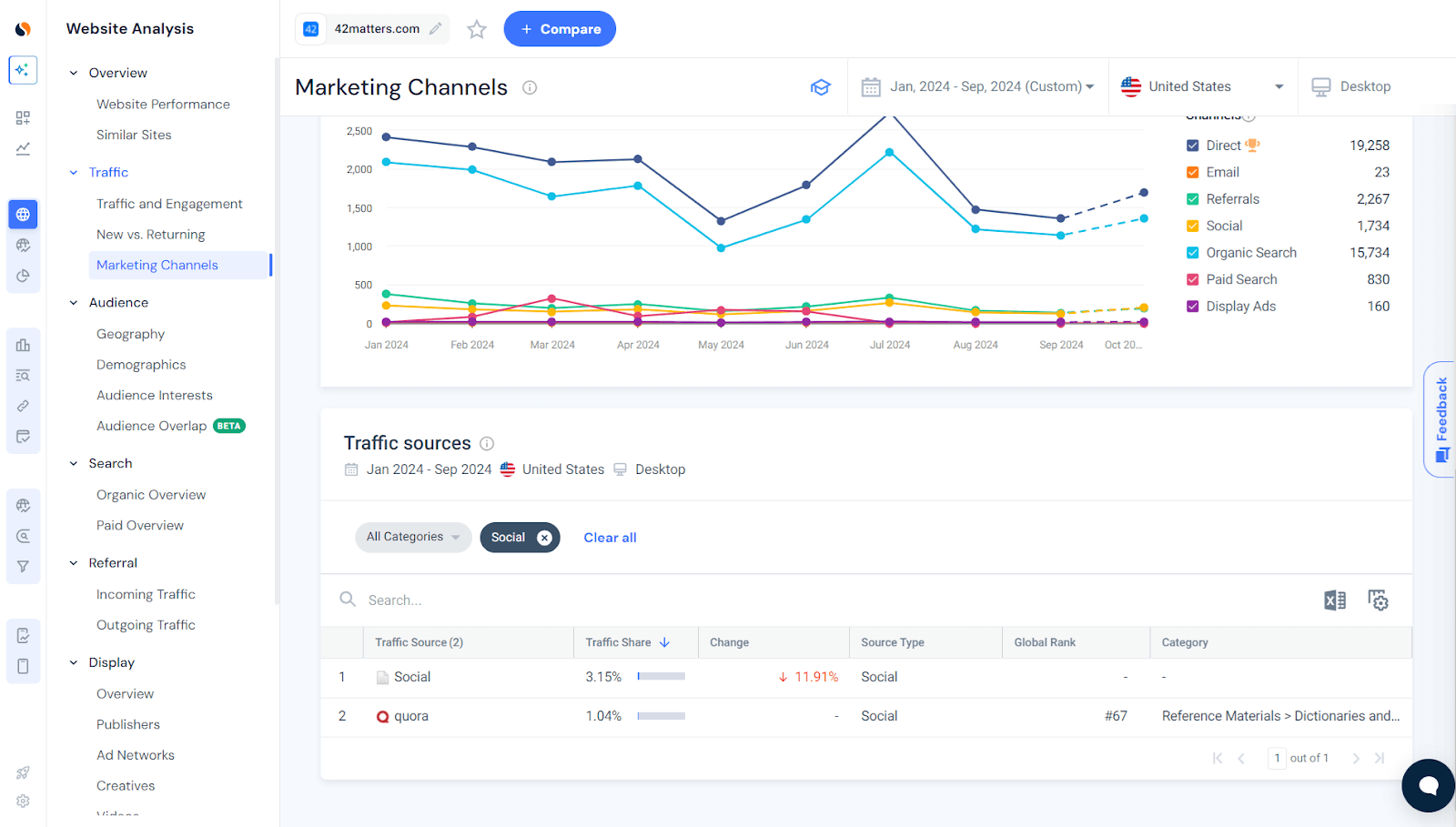Edit website name with the pencil icon

[434, 28]
